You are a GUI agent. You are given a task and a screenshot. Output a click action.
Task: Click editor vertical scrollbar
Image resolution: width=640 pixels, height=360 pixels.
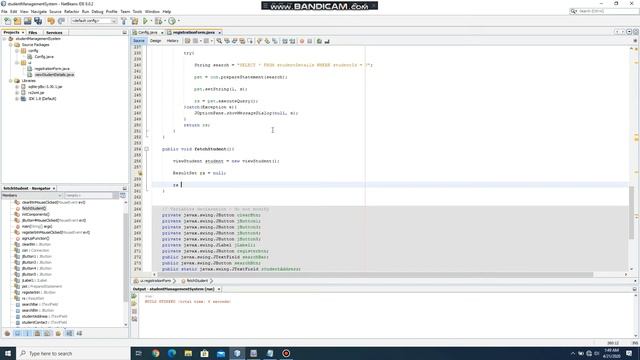(631, 212)
